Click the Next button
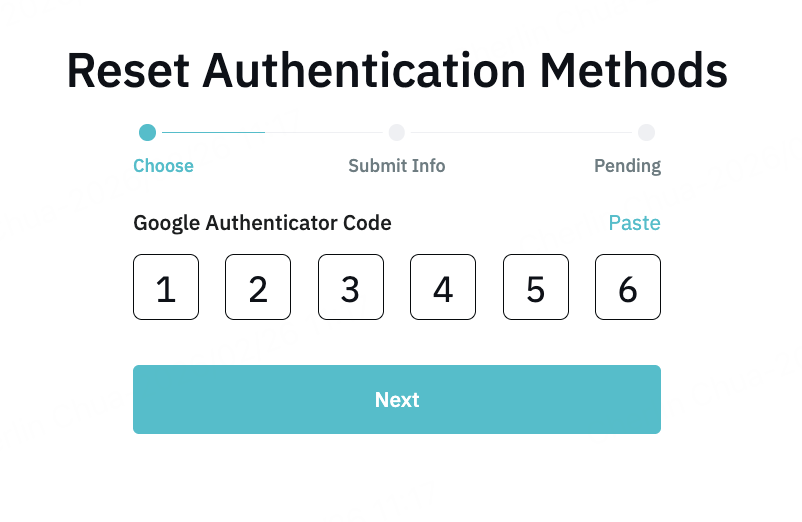Image resolution: width=802 pixels, height=522 pixels. coord(396,399)
